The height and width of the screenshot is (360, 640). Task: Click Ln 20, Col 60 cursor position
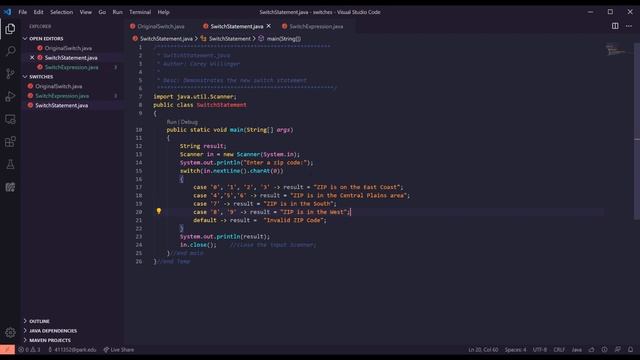(483, 350)
